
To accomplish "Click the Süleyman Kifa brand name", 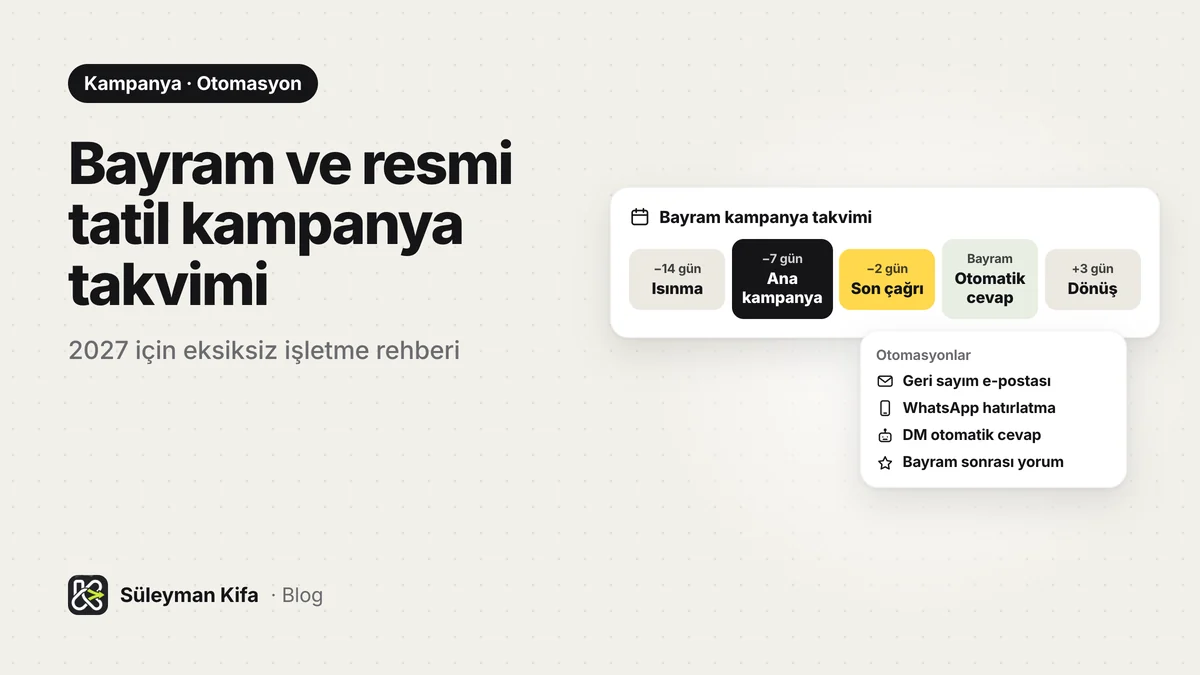I will (x=189, y=595).
